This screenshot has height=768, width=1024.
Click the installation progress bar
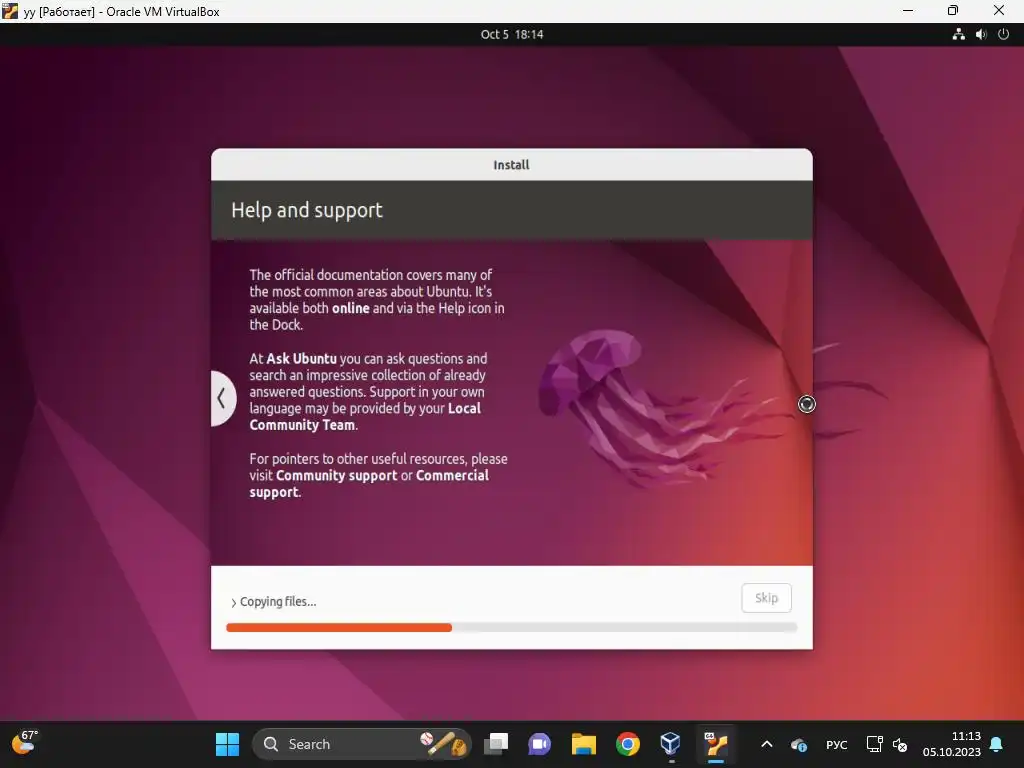pos(511,628)
